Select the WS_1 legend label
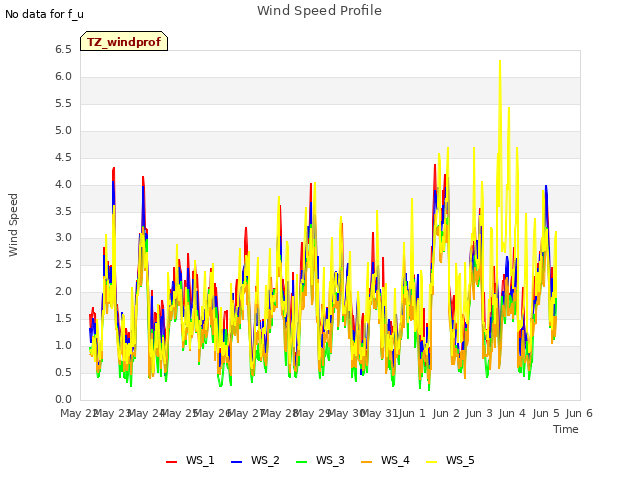The height and width of the screenshot is (480, 640). (x=200, y=460)
